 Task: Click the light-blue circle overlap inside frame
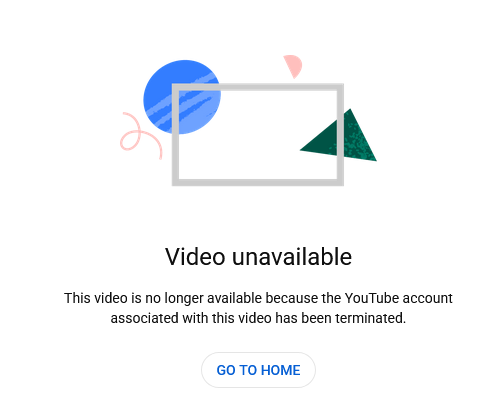coord(198,112)
